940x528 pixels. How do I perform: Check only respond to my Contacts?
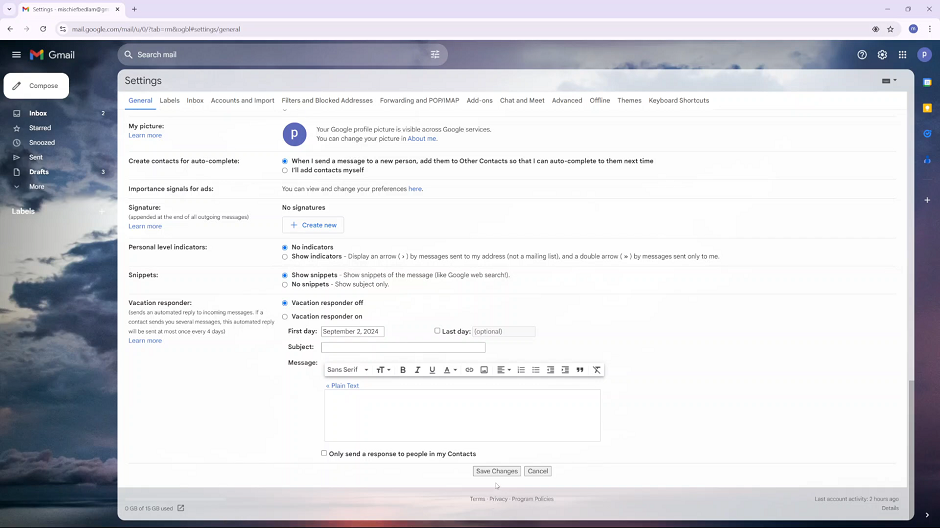tap(324, 453)
